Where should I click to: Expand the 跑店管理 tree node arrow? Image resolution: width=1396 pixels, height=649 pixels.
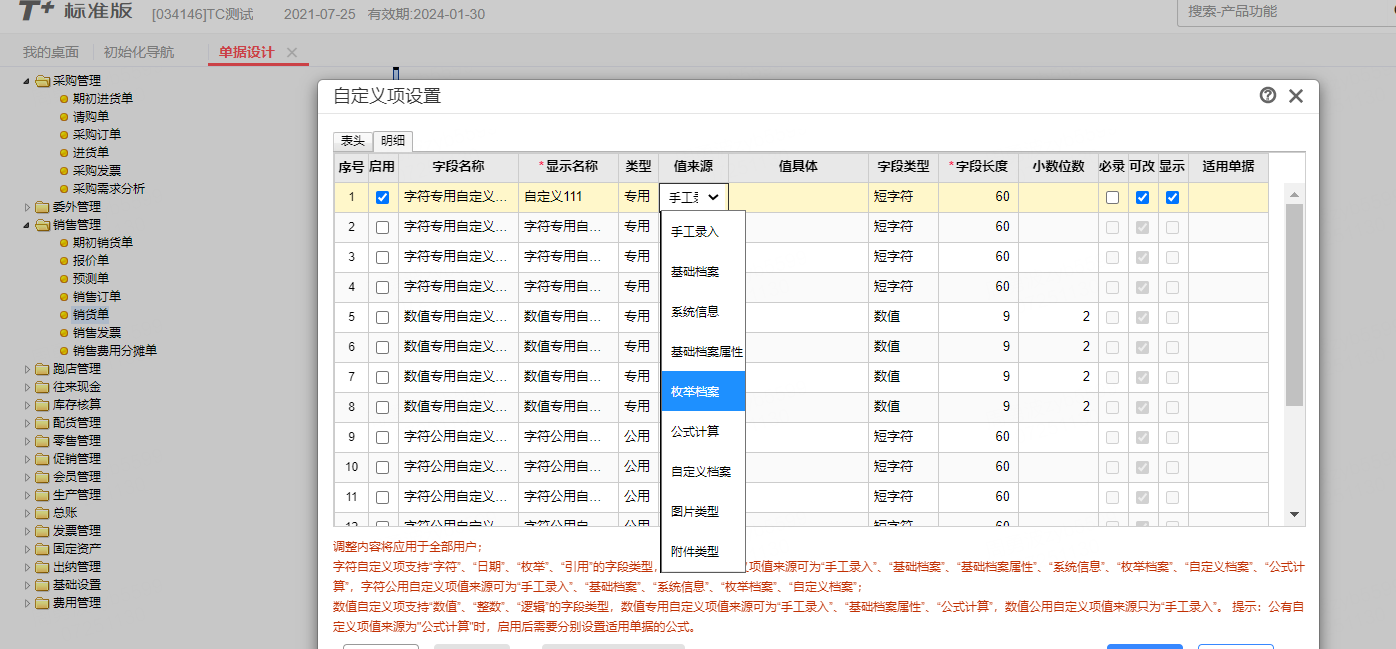click(x=27, y=369)
